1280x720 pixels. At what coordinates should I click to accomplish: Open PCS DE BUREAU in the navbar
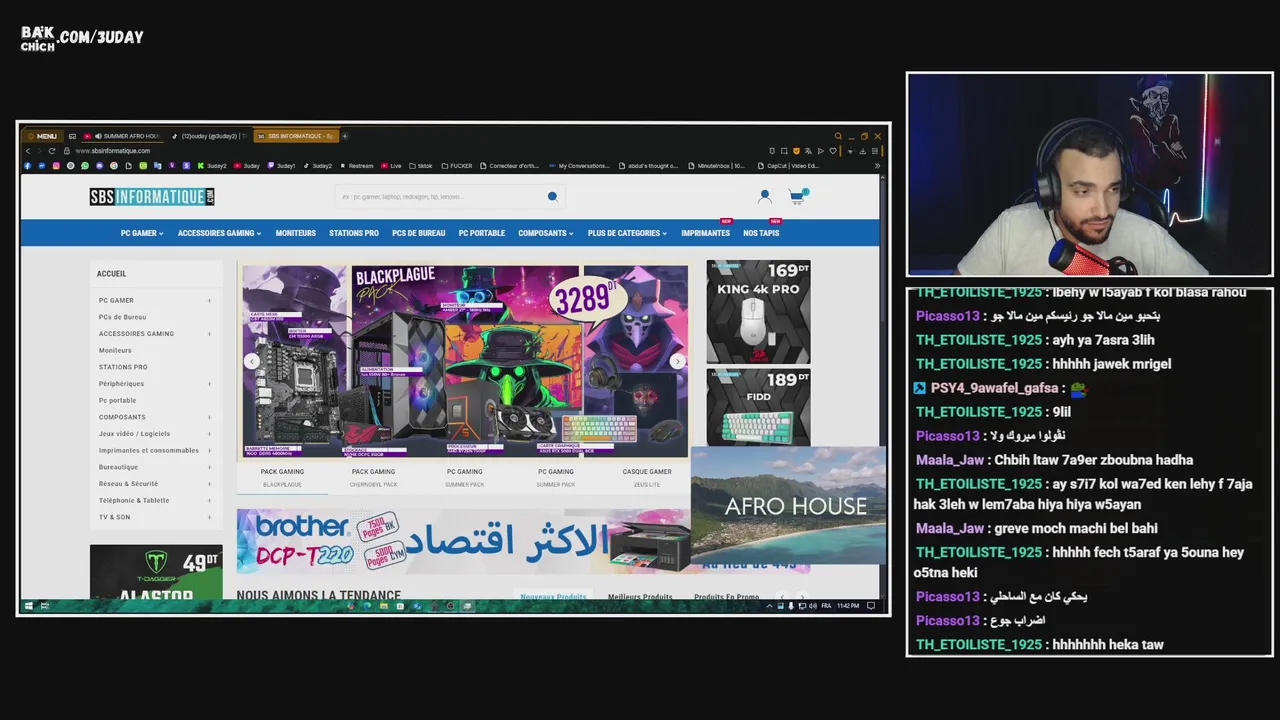(419, 233)
